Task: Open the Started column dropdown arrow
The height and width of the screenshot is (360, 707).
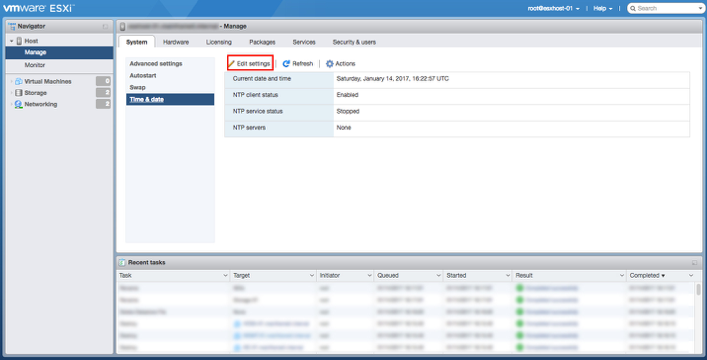Action: click(507, 276)
